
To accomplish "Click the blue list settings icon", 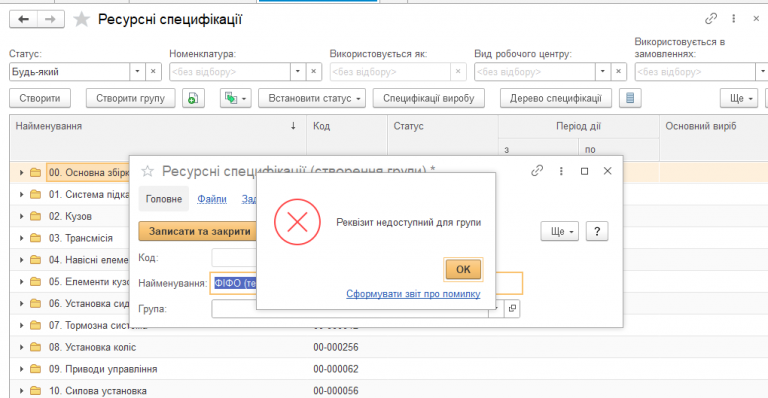I will click(x=630, y=98).
